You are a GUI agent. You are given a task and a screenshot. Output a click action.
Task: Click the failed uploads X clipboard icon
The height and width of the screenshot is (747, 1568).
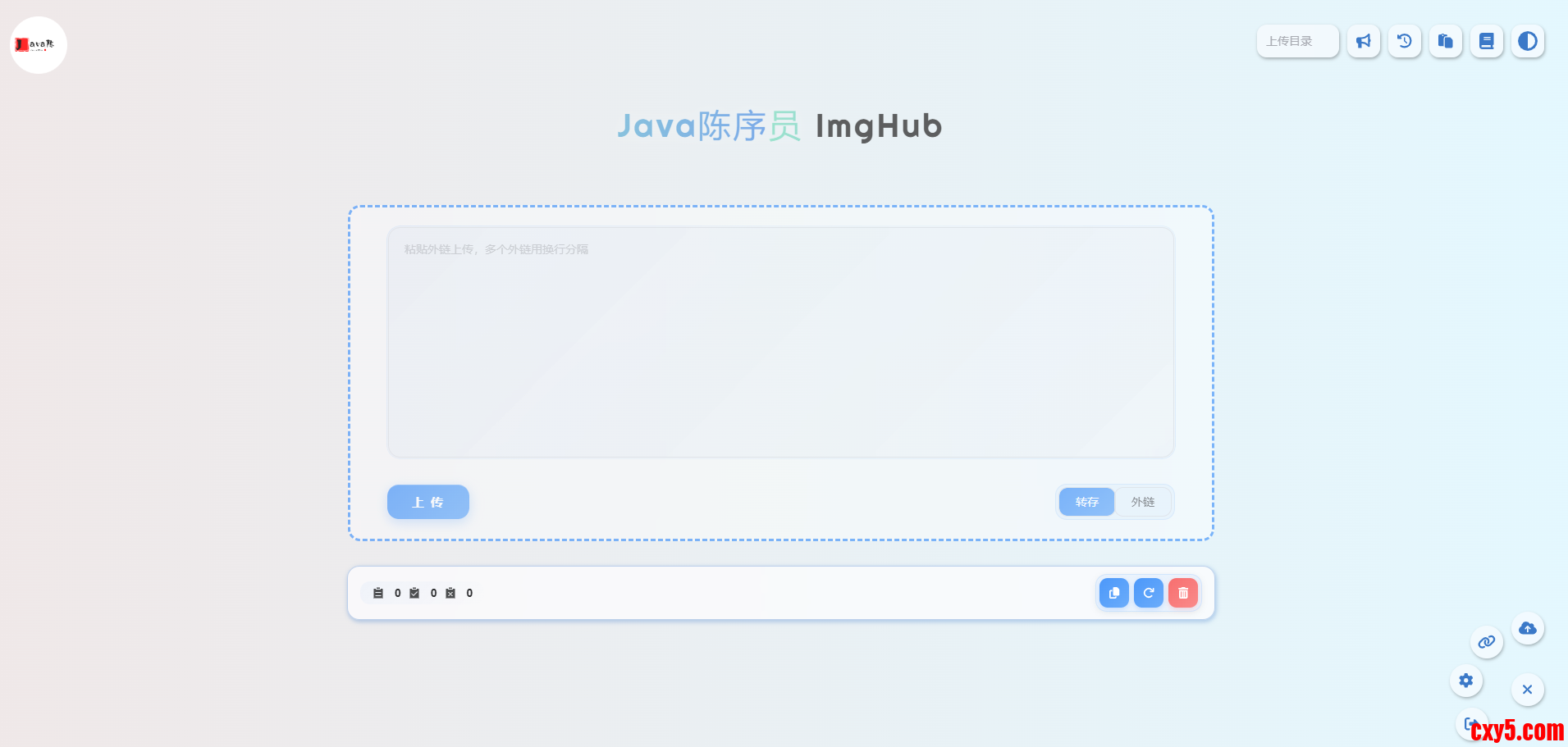(450, 593)
